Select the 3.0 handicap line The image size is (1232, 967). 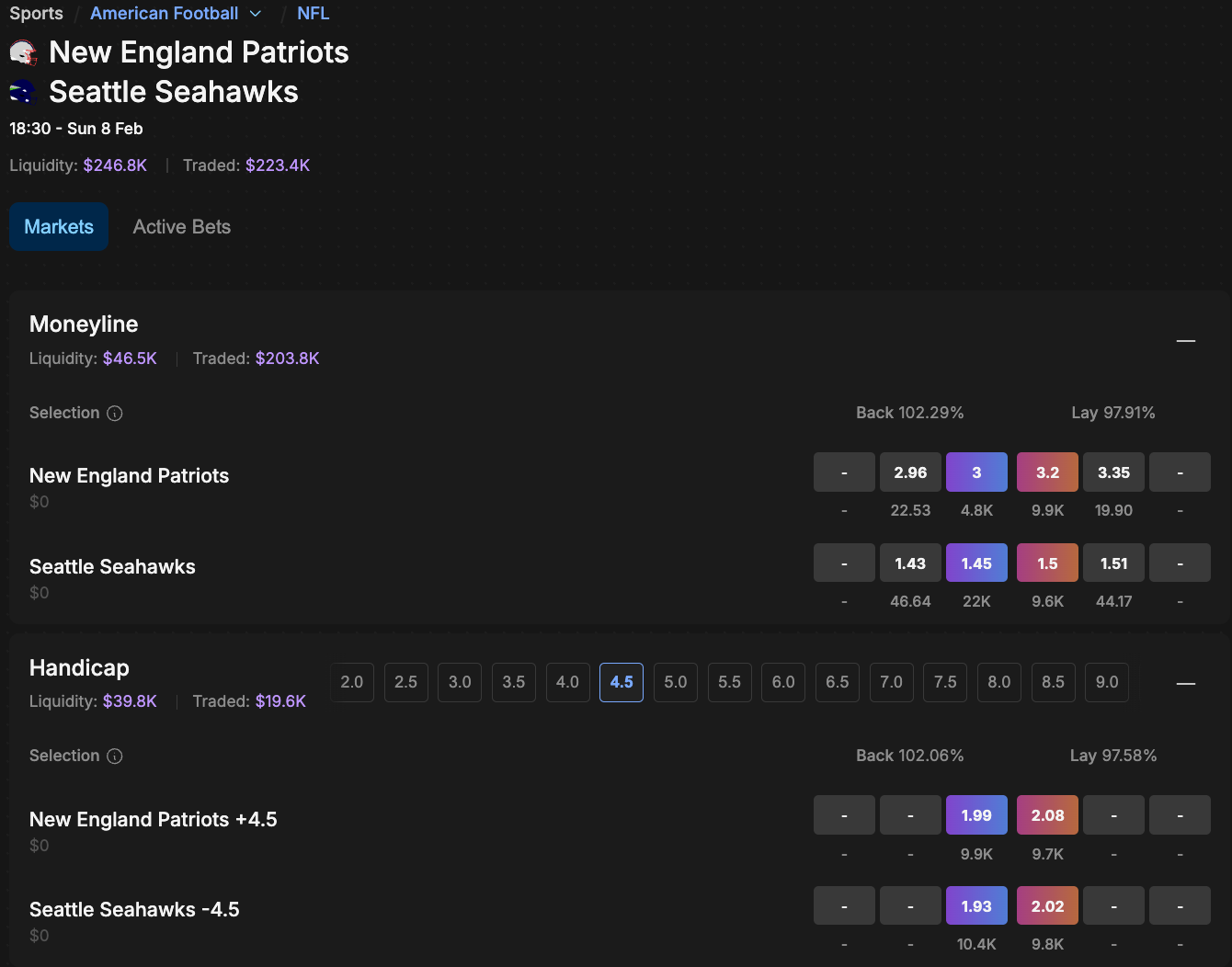point(460,682)
